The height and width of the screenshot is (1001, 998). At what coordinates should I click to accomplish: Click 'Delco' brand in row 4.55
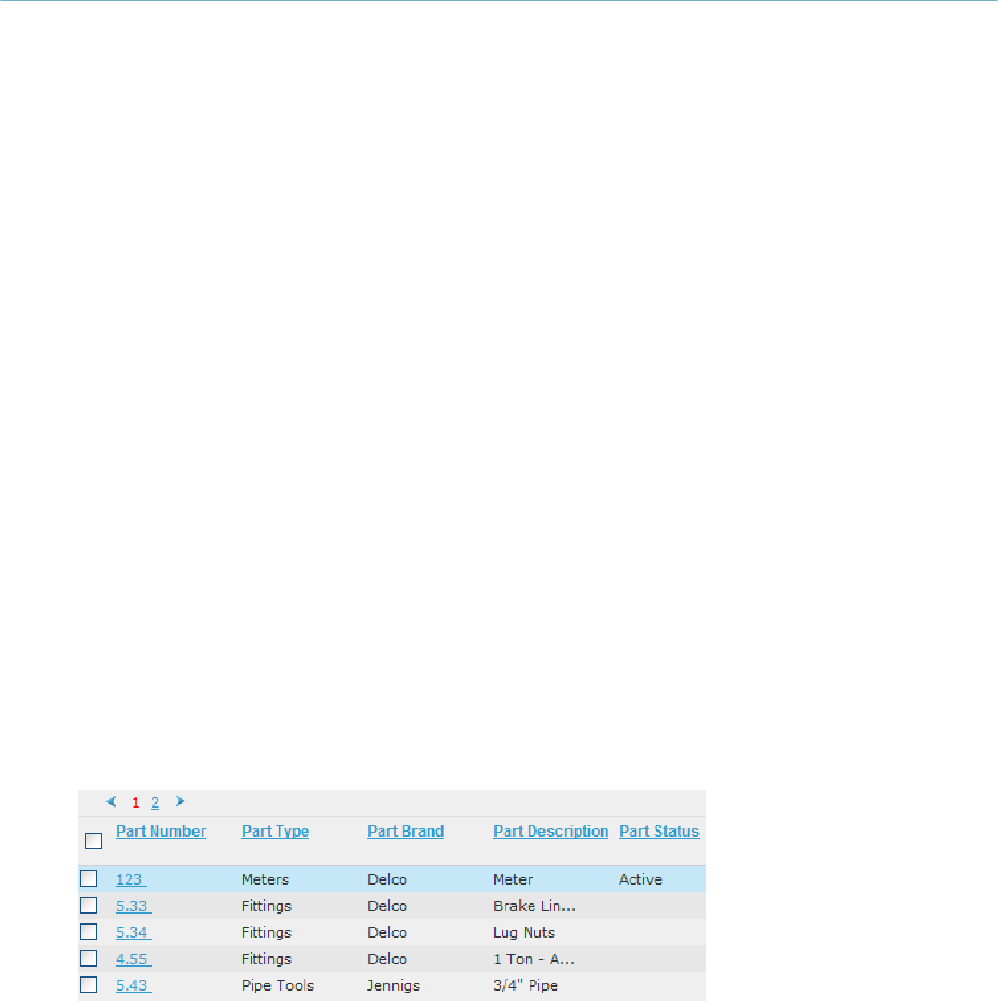pyautogui.click(x=387, y=959)
